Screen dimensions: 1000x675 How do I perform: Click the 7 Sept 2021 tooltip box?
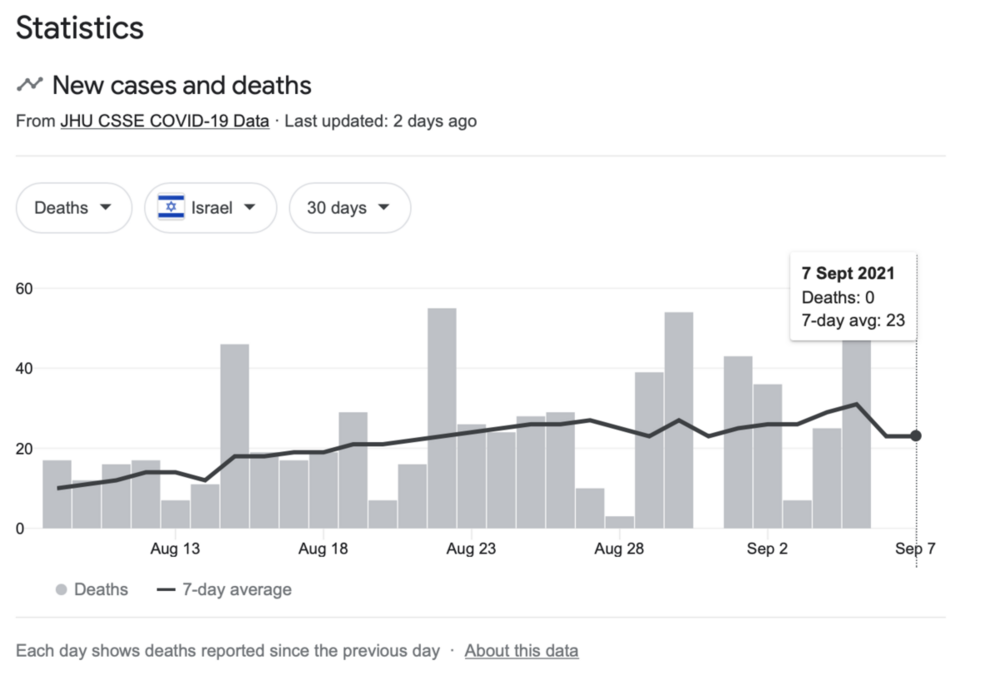[x=852, y=297]
